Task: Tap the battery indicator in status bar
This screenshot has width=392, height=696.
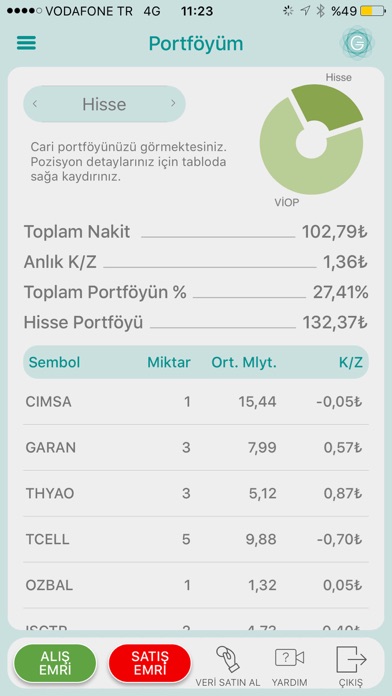Action: (x=372, y=11)
